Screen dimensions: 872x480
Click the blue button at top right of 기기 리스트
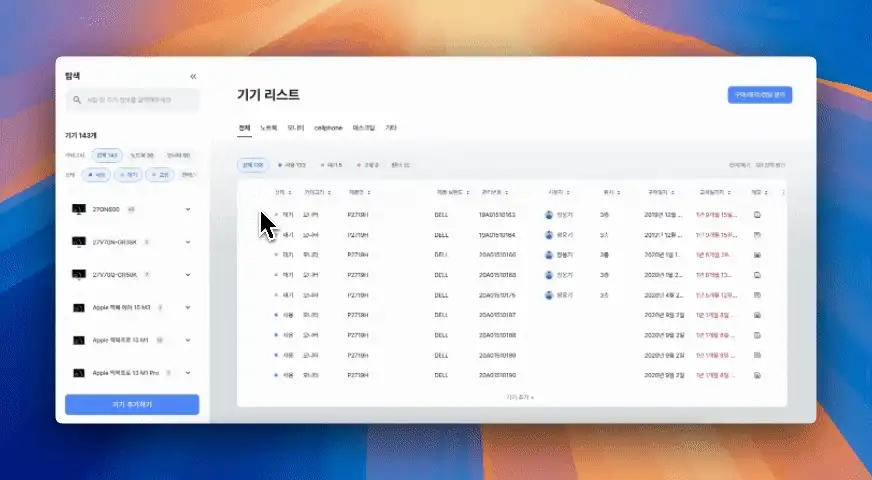coord(760,95)
